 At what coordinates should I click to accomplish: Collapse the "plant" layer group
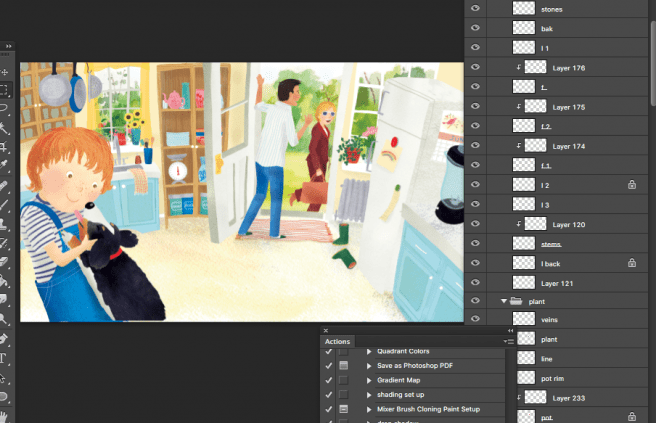tap(504, 301)
